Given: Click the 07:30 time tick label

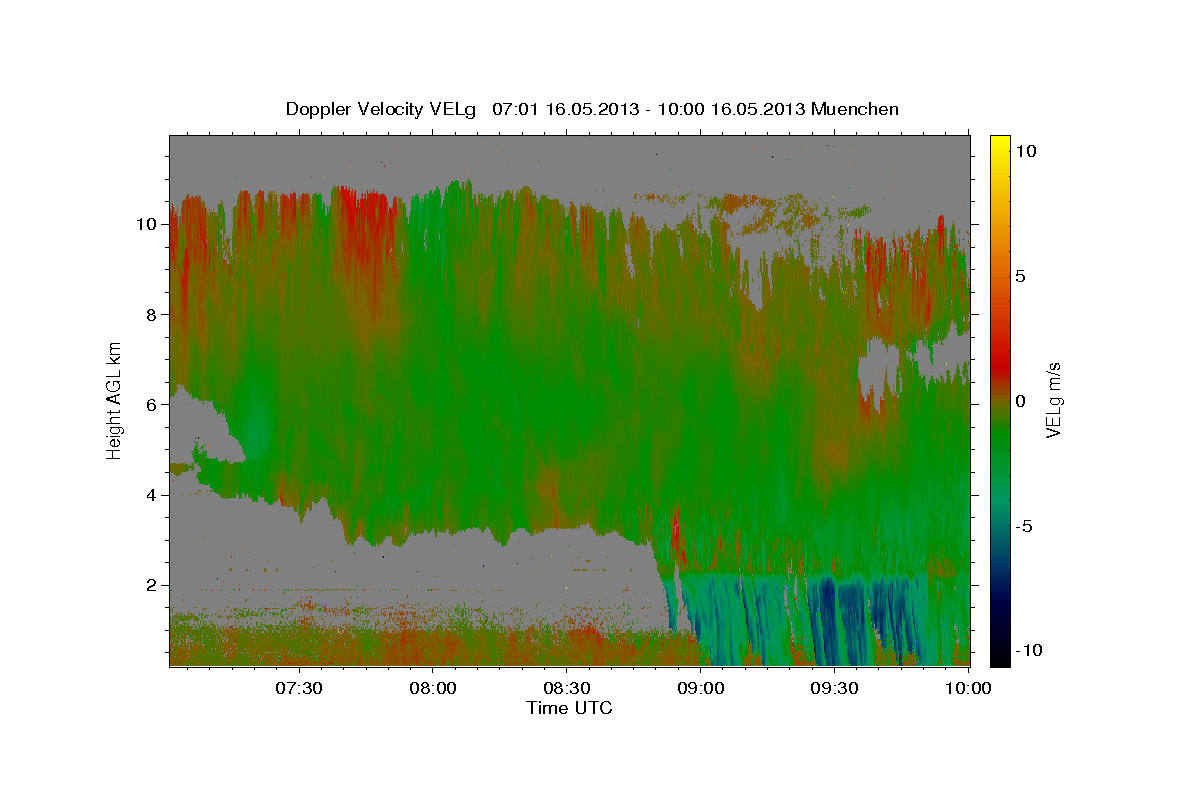Looking at the screenshot, I should click(299, 688).
